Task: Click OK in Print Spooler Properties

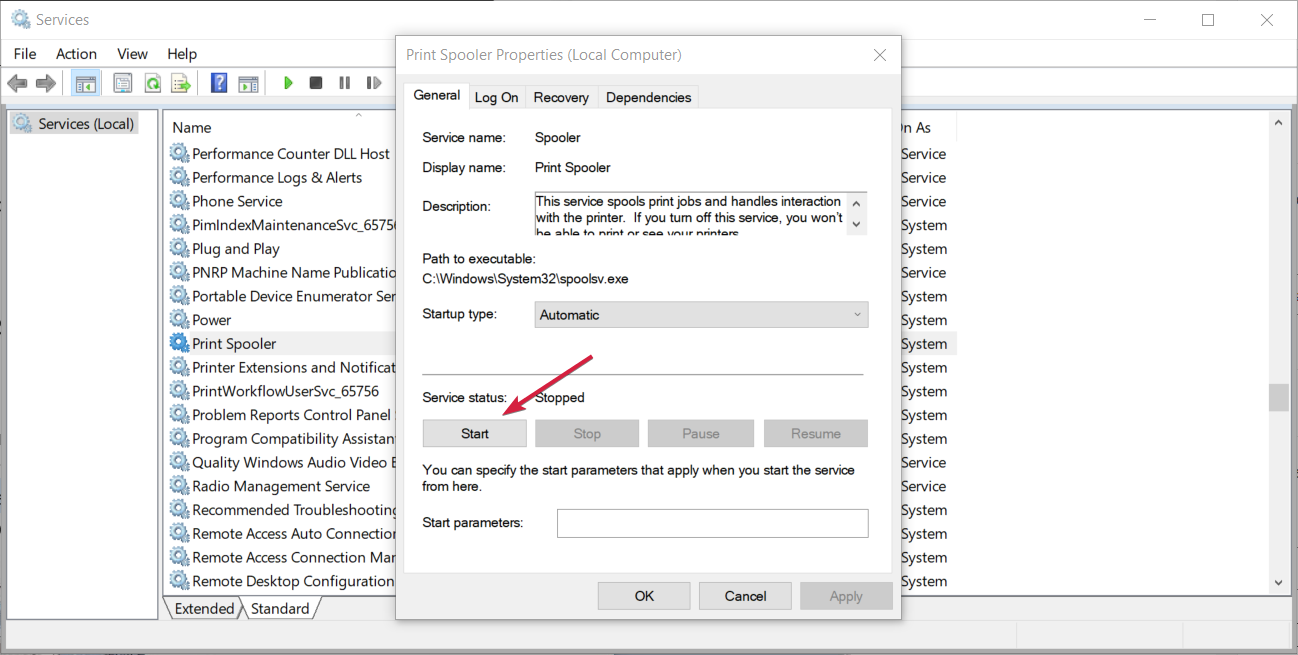Action: [x=644, y=596]
